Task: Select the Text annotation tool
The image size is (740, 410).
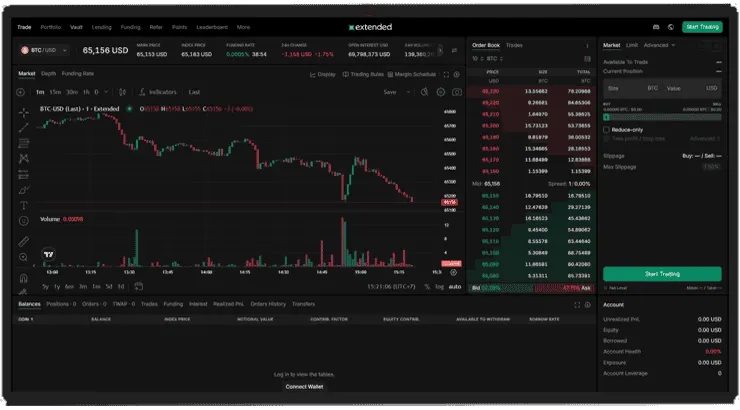Action: 24,205
